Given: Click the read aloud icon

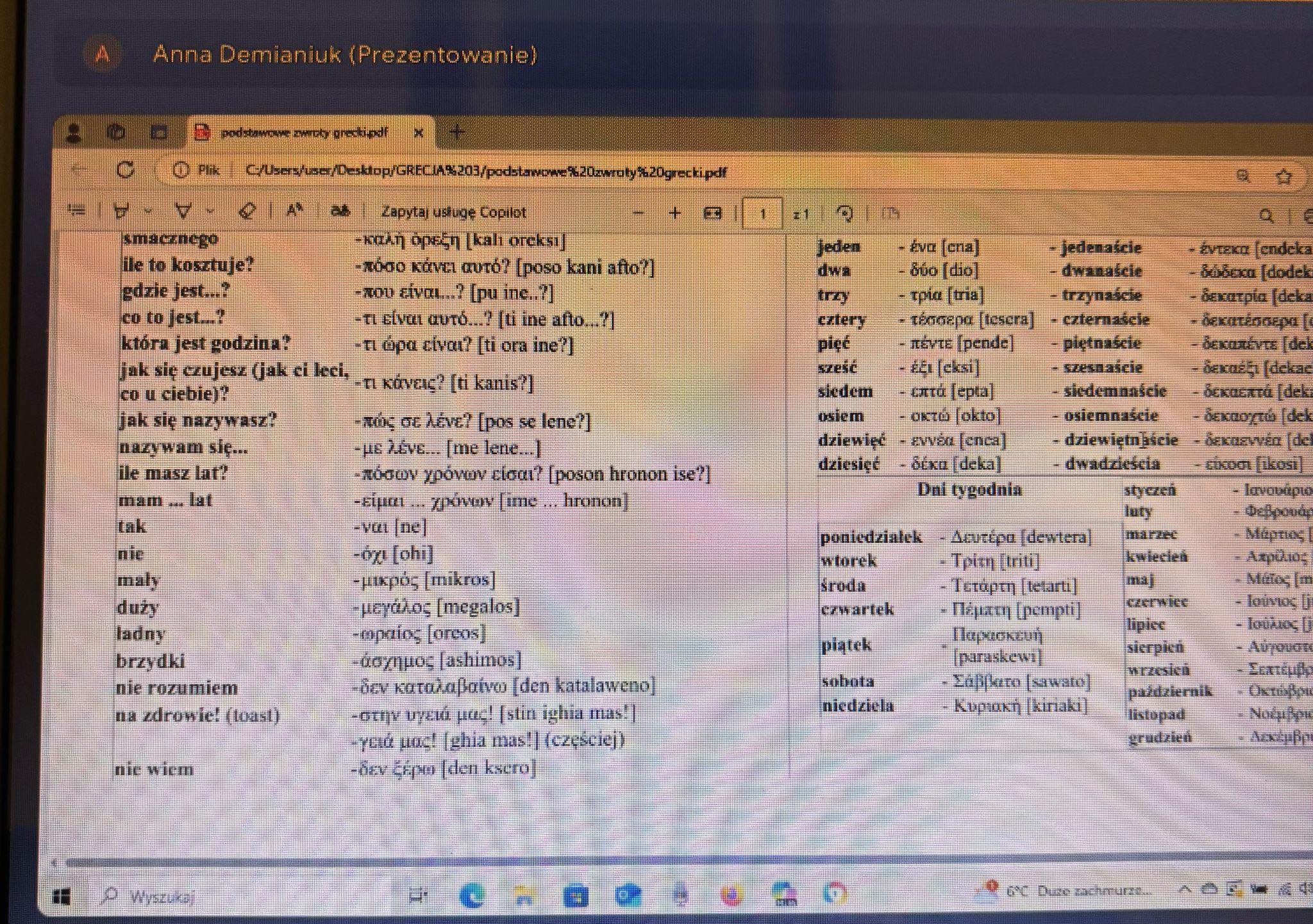Looking at the screenshot, I should point(294,211).
